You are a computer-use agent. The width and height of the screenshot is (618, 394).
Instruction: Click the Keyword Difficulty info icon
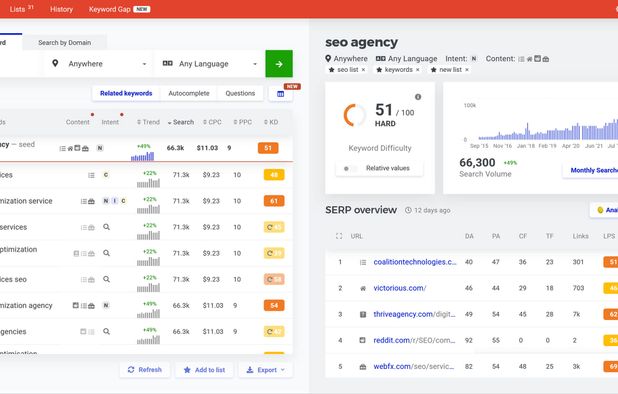[x=418, y=97]
